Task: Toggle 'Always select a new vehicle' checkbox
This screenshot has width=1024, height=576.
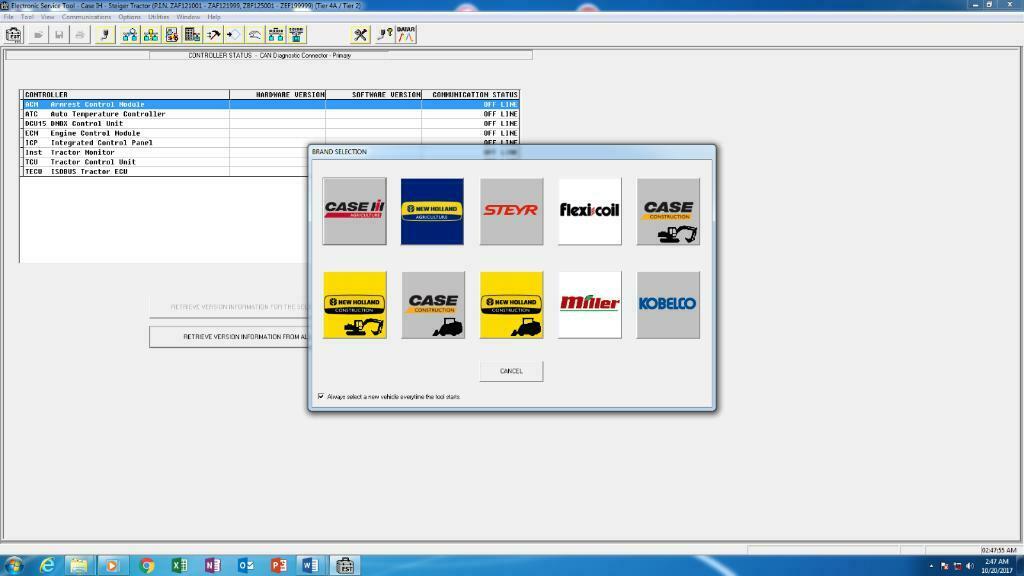Action: [321, 396]
